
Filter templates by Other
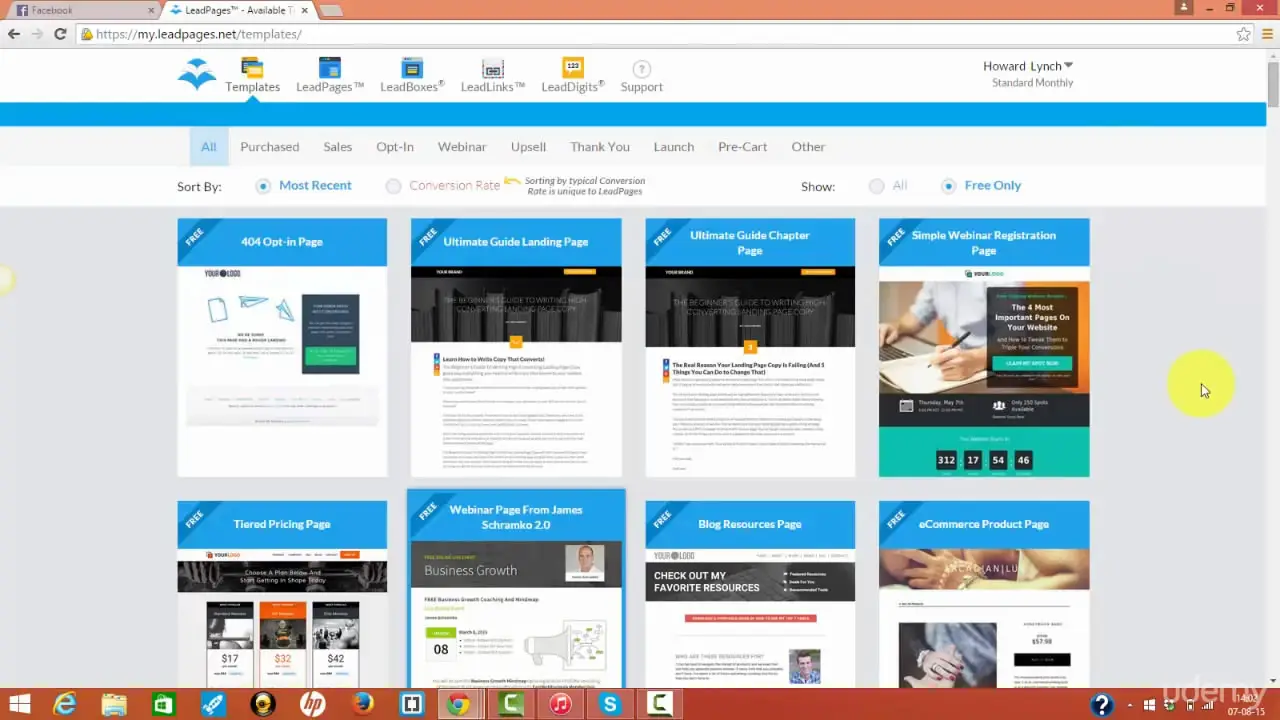[808, 147]
